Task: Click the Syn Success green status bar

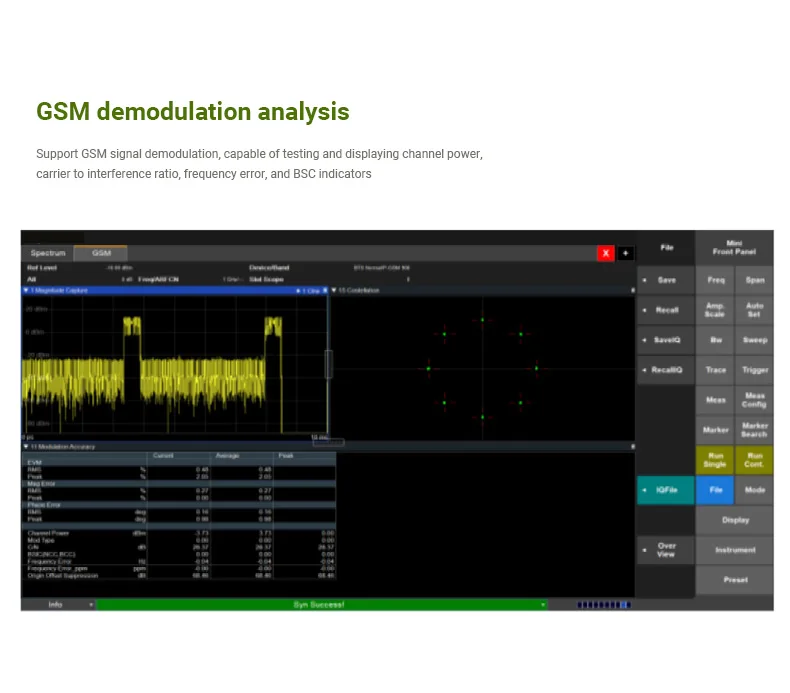Action: [320, 604]
